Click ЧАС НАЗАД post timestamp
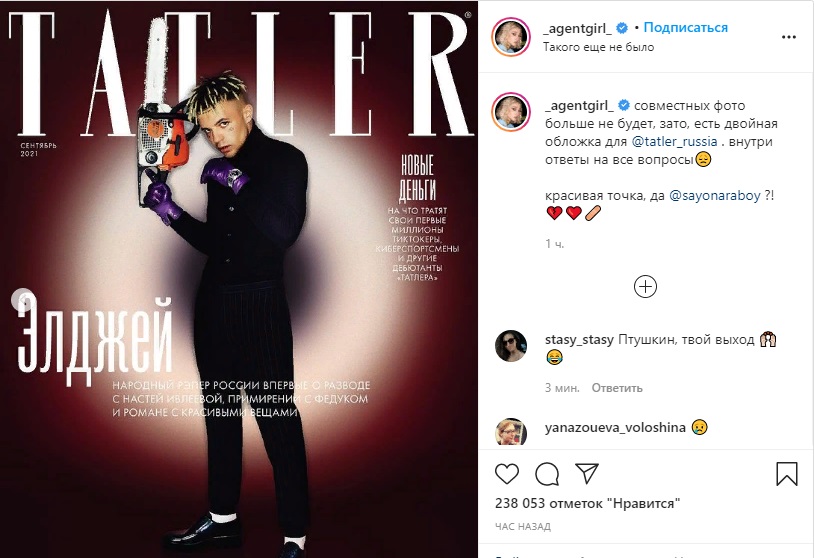814x558 pixels. tap(523, 526)
